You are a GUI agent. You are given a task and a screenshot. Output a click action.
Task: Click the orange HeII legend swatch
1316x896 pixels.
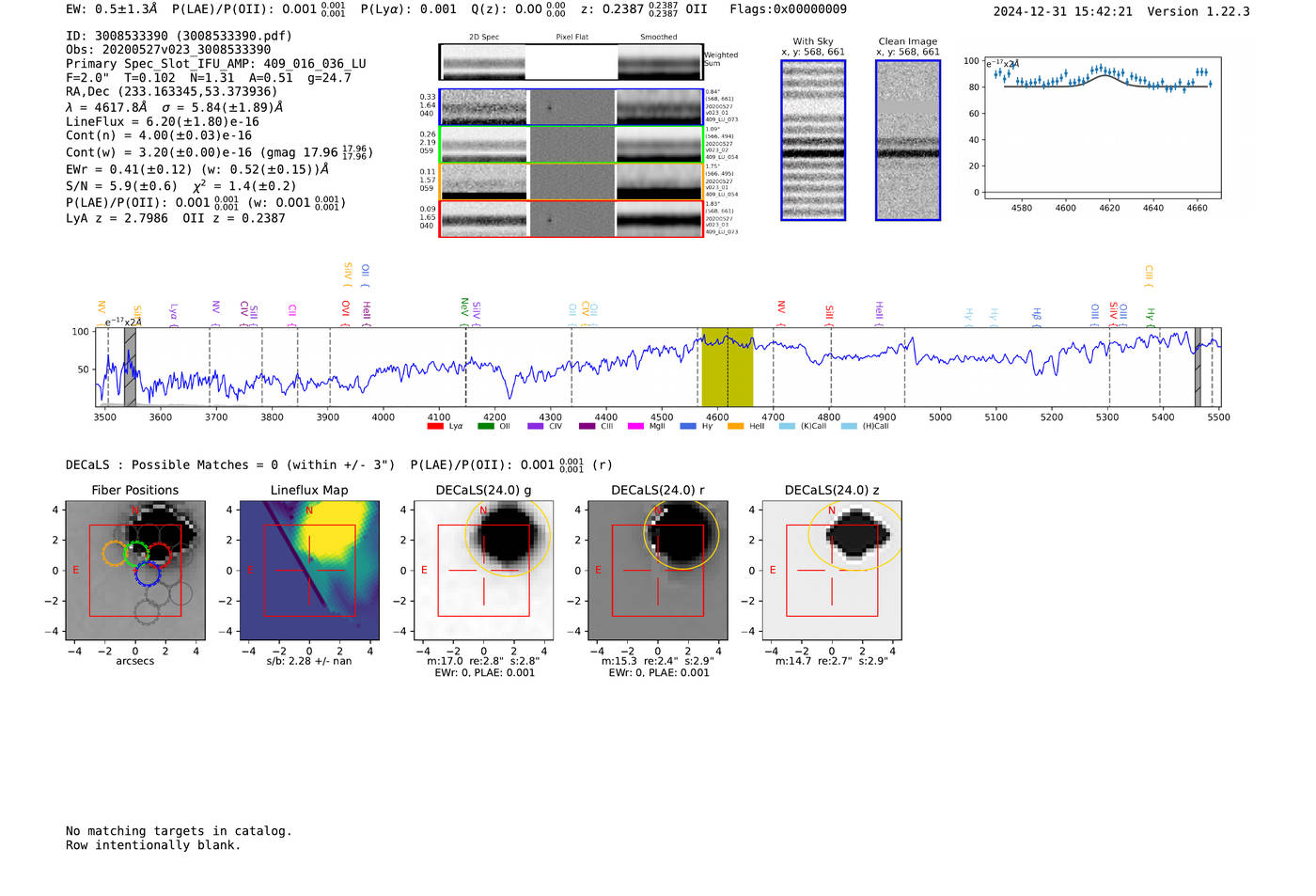click(735, 426)
